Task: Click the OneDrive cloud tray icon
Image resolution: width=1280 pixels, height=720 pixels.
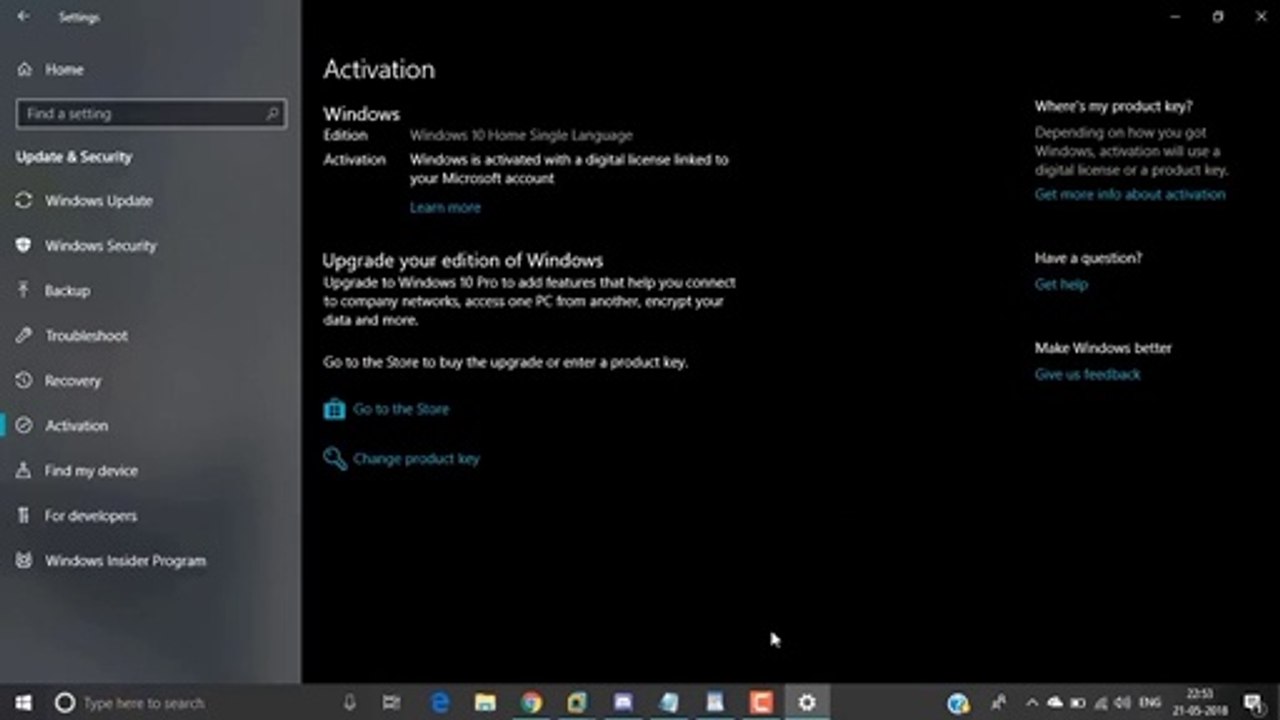Action: coord(1055,703)
